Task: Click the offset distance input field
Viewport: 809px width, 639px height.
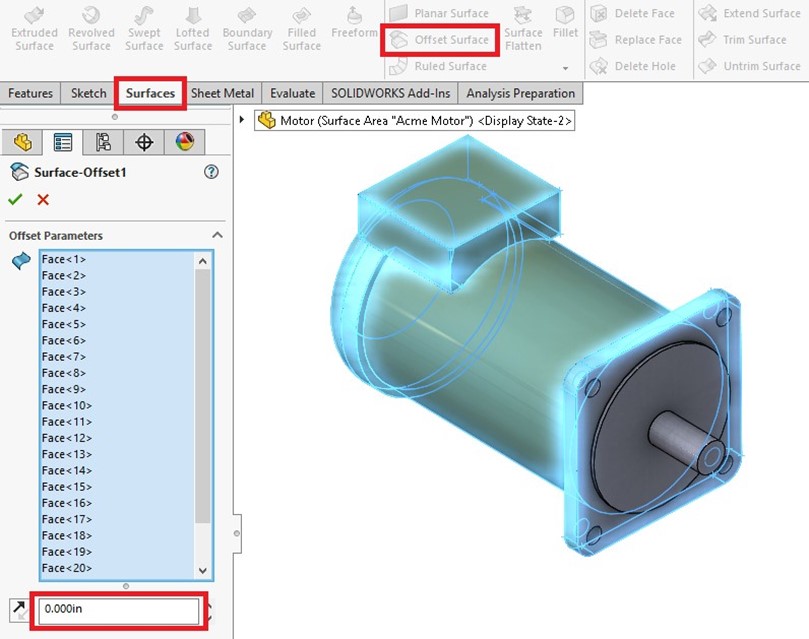Action: pyautogui.click(x=118, y=611)
